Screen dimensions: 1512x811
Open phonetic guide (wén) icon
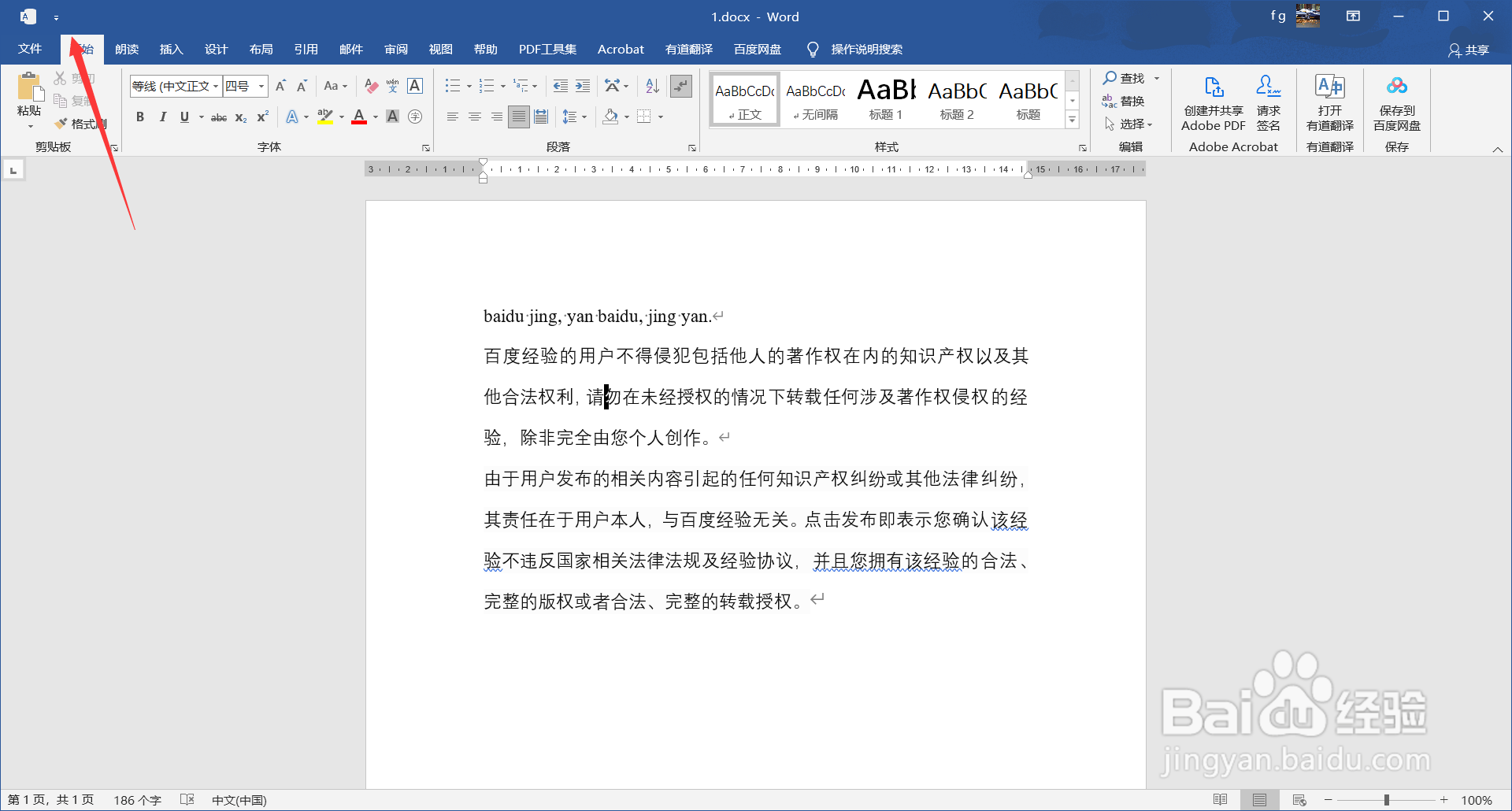coord(392,86)
